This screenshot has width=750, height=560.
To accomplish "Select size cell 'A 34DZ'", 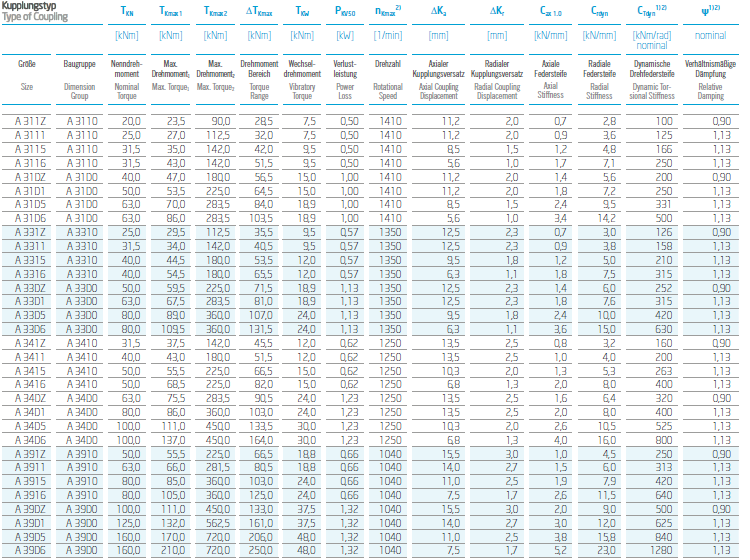I will tap(30, 398).
